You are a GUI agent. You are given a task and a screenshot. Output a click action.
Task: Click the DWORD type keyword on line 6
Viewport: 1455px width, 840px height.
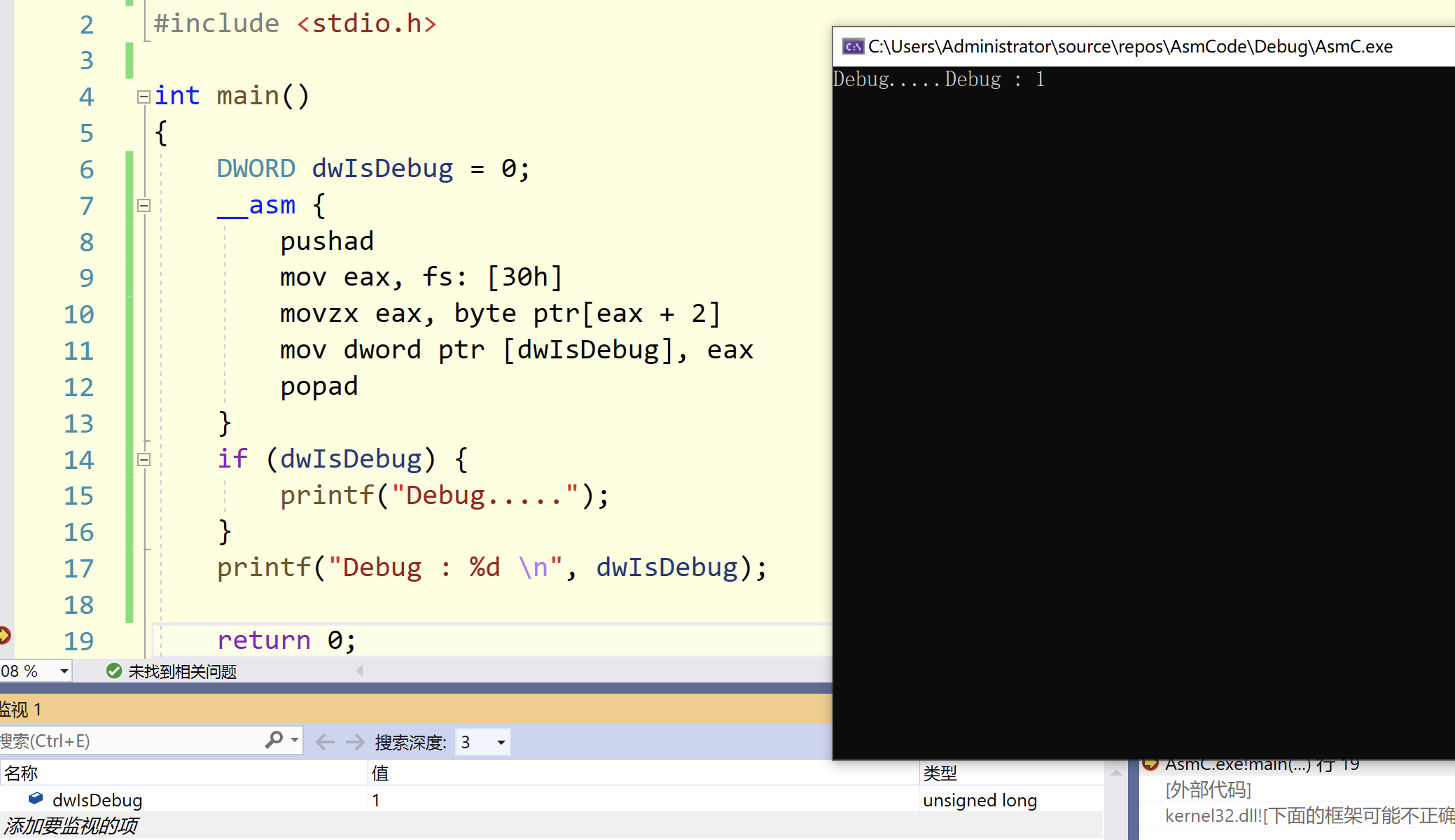click(x=256, y=169)
